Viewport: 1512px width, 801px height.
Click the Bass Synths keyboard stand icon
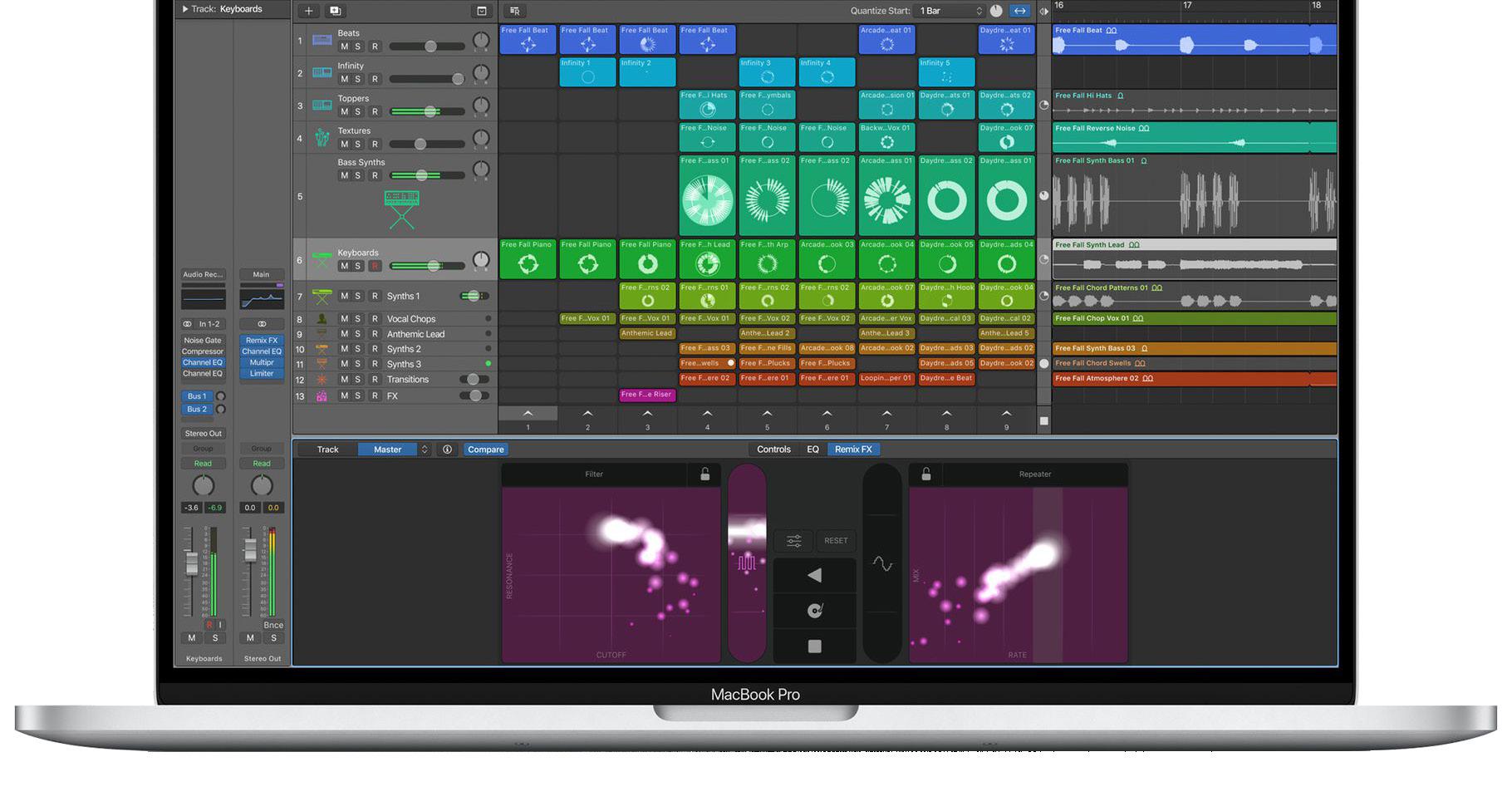pos(401,209)
